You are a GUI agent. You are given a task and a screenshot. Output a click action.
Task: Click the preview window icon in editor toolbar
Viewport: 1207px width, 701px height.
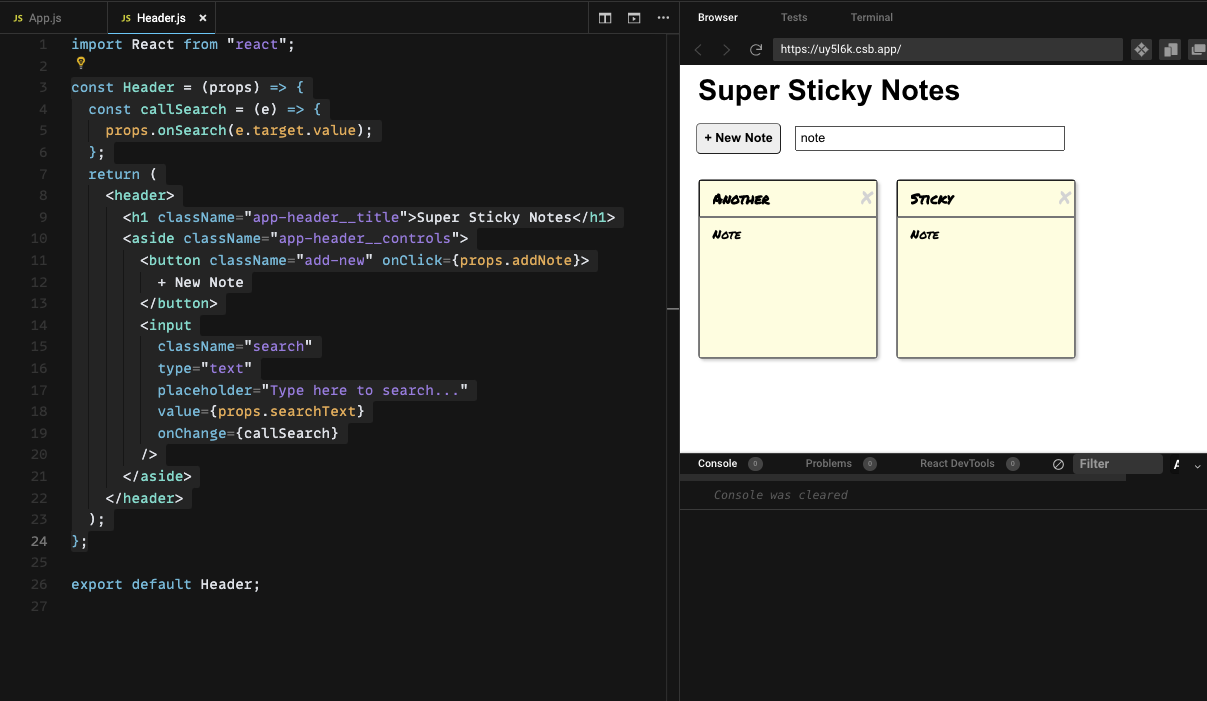pos(634,18)
